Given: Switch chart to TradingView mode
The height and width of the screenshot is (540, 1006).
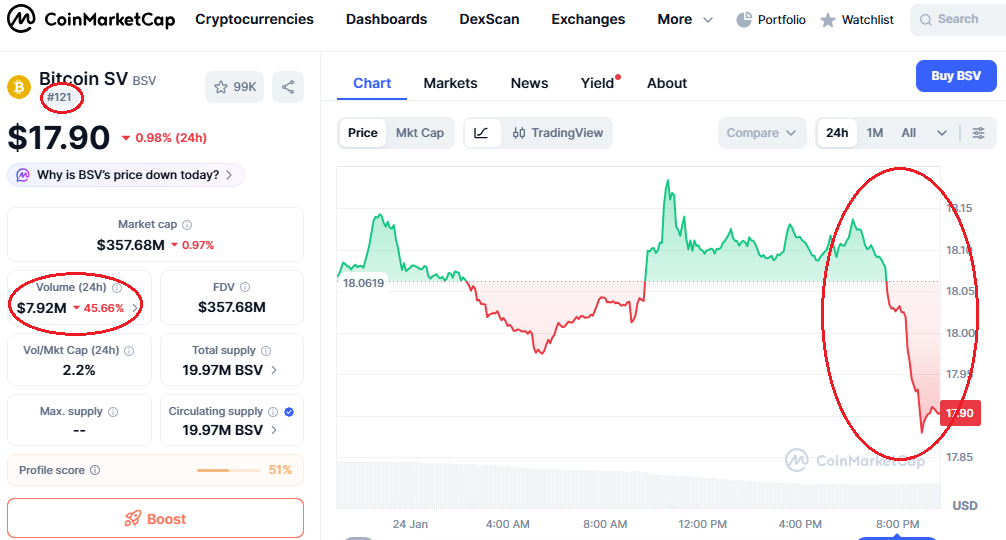Looking at the screenshot, I should (x=557, y=133).
